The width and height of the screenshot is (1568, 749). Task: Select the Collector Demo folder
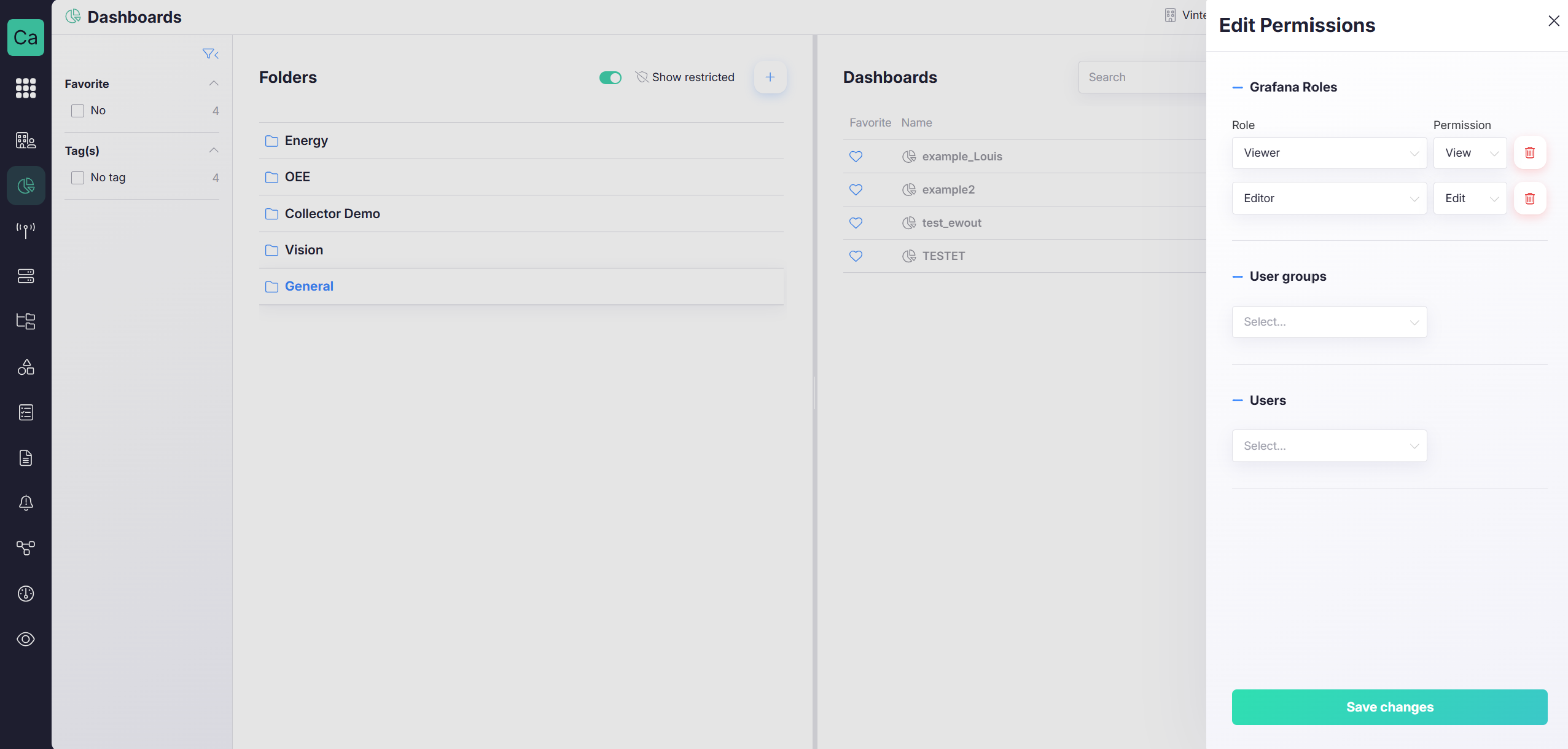coord(521,214)
